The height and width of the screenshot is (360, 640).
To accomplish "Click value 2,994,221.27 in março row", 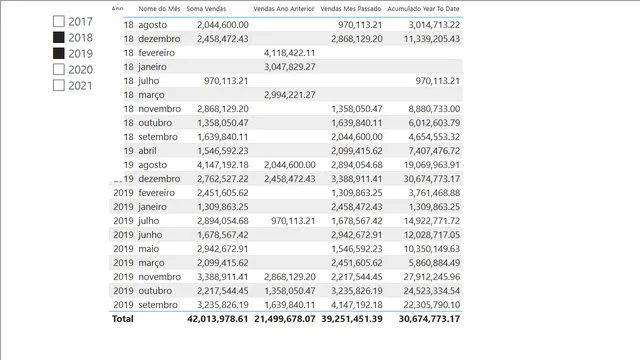I will 289,95.
